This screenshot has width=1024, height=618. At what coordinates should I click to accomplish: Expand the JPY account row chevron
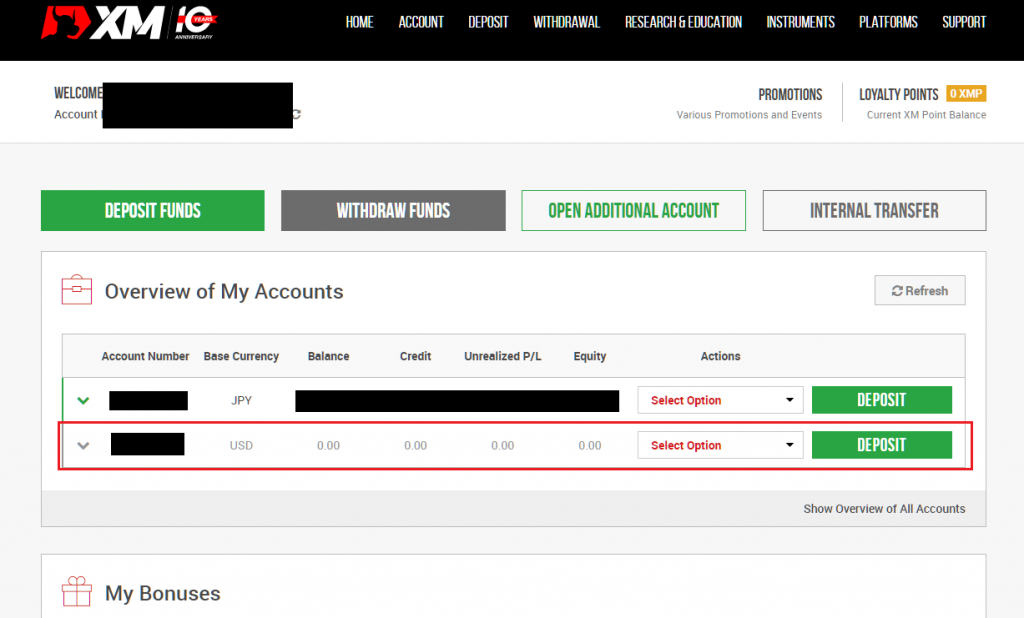tap(84, 401)
